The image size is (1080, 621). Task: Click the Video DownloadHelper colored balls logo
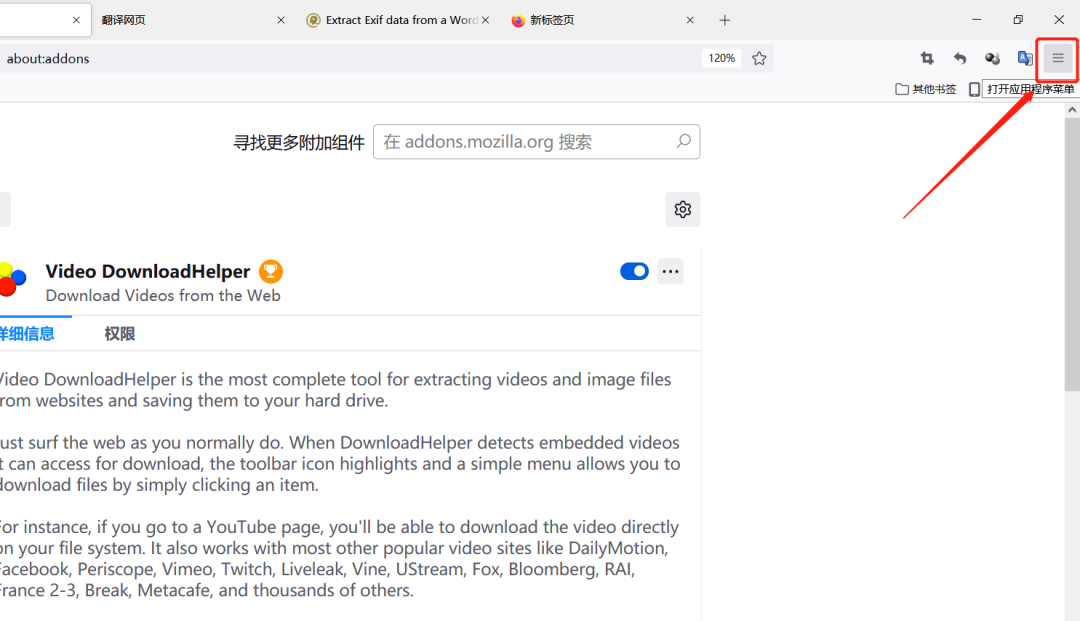(12, 279)
